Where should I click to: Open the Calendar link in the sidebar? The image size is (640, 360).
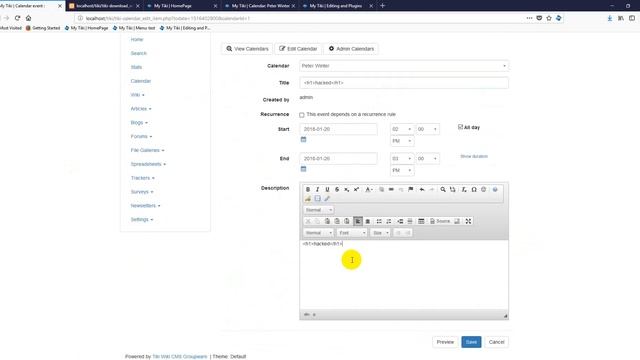click(141, 81)
